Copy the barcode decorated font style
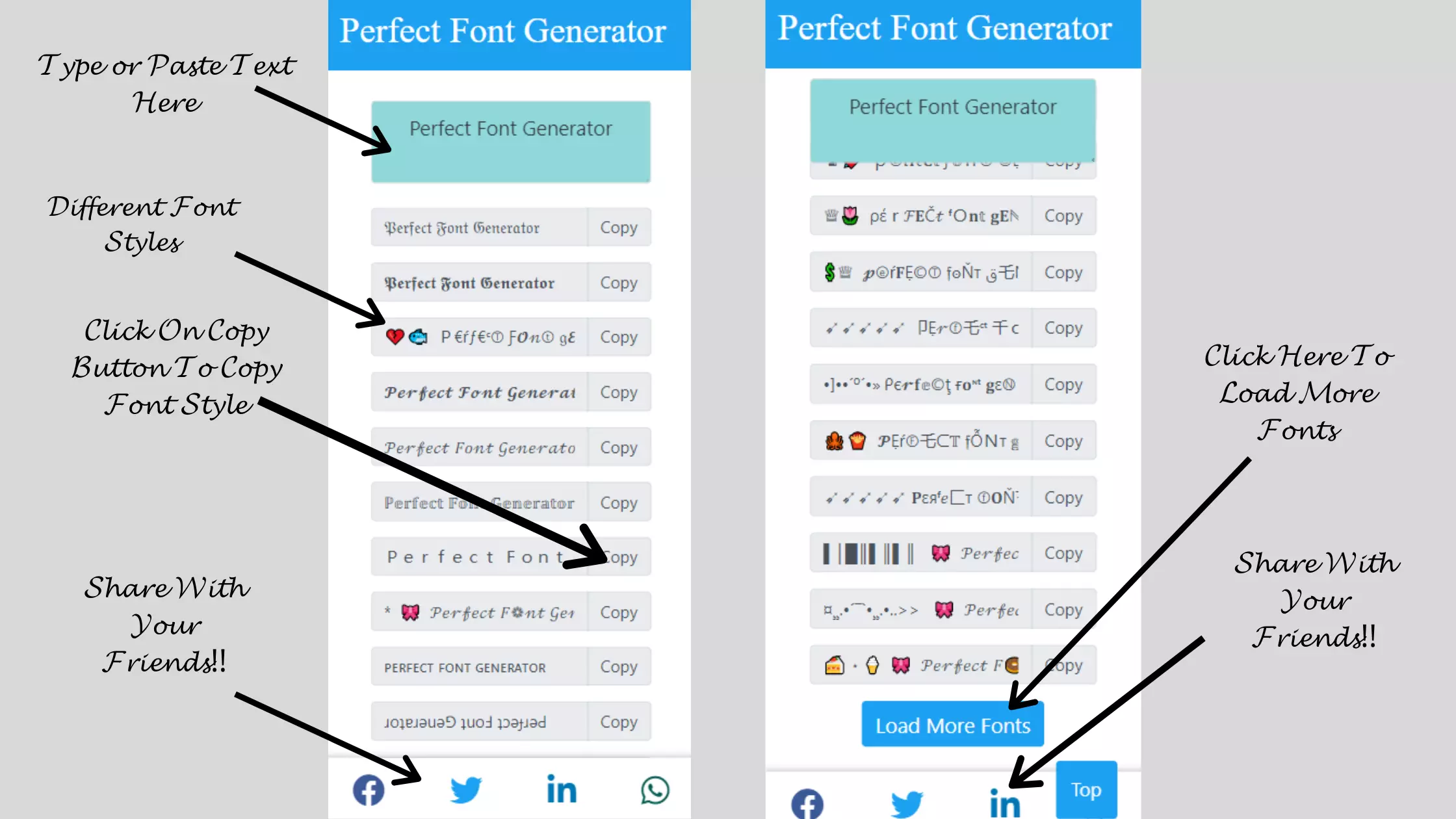The width and height of the screenshot is (1456, 819). point(1062,553)
